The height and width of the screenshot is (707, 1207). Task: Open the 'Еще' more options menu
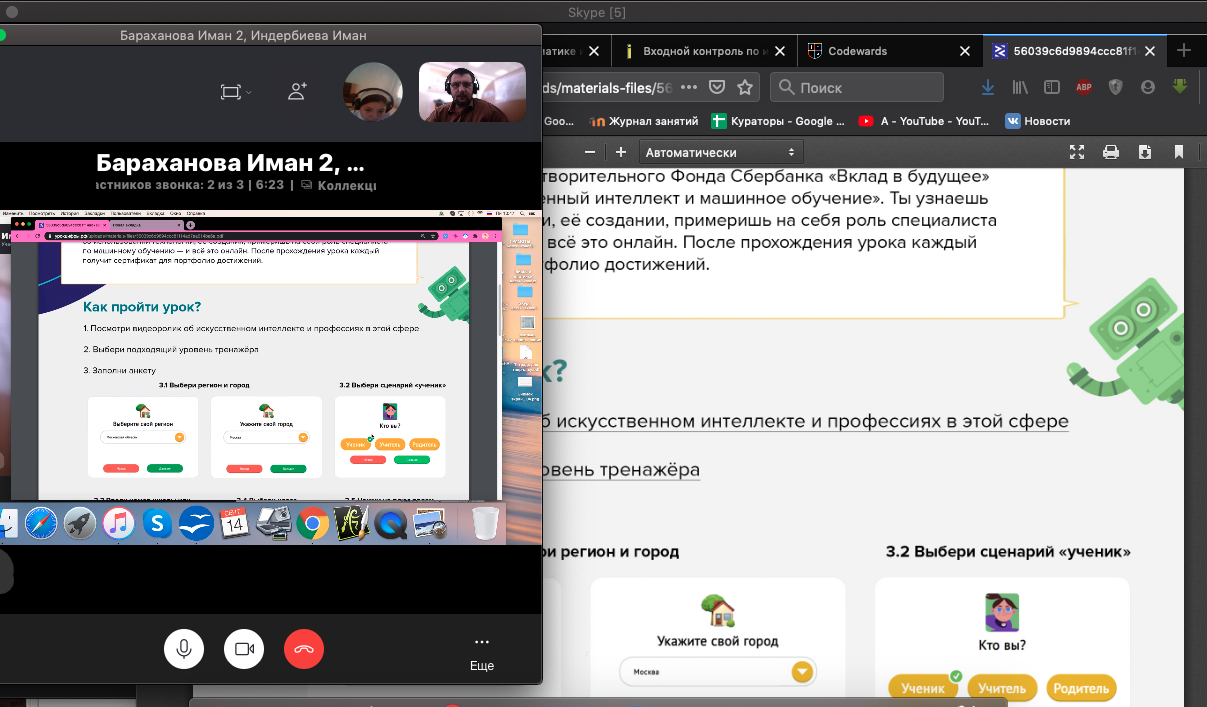482,651
